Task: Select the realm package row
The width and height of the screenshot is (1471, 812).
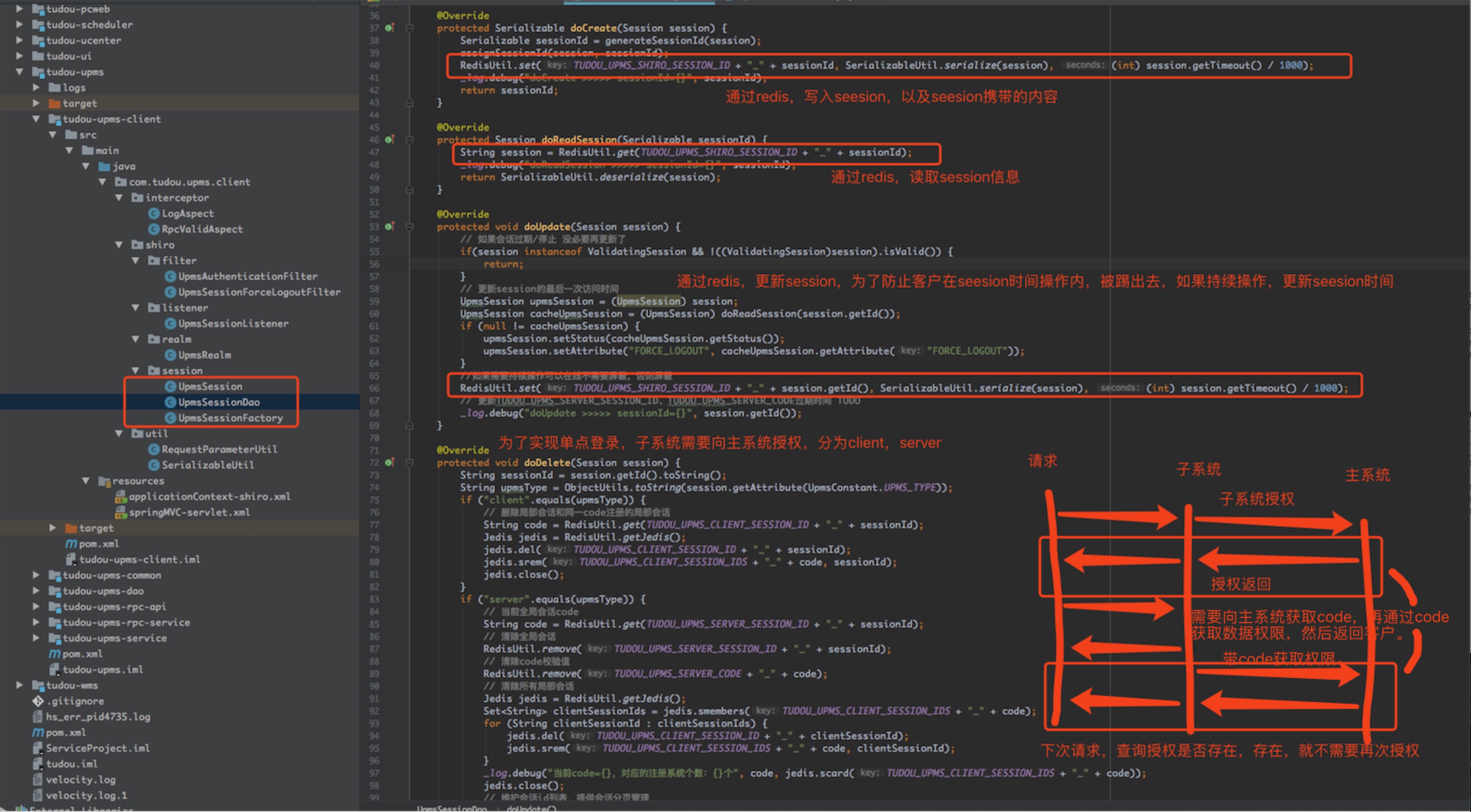Action: click(x=179, y=339)
